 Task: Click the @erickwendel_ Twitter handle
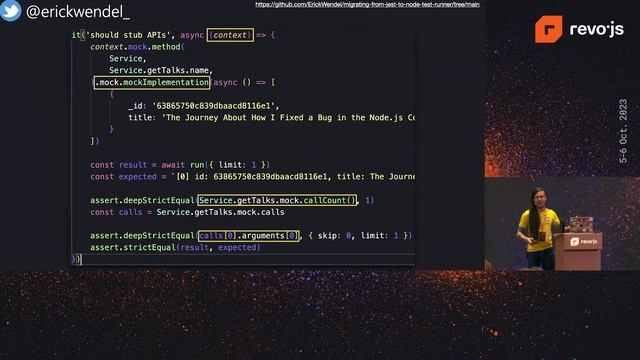point(78,12)
